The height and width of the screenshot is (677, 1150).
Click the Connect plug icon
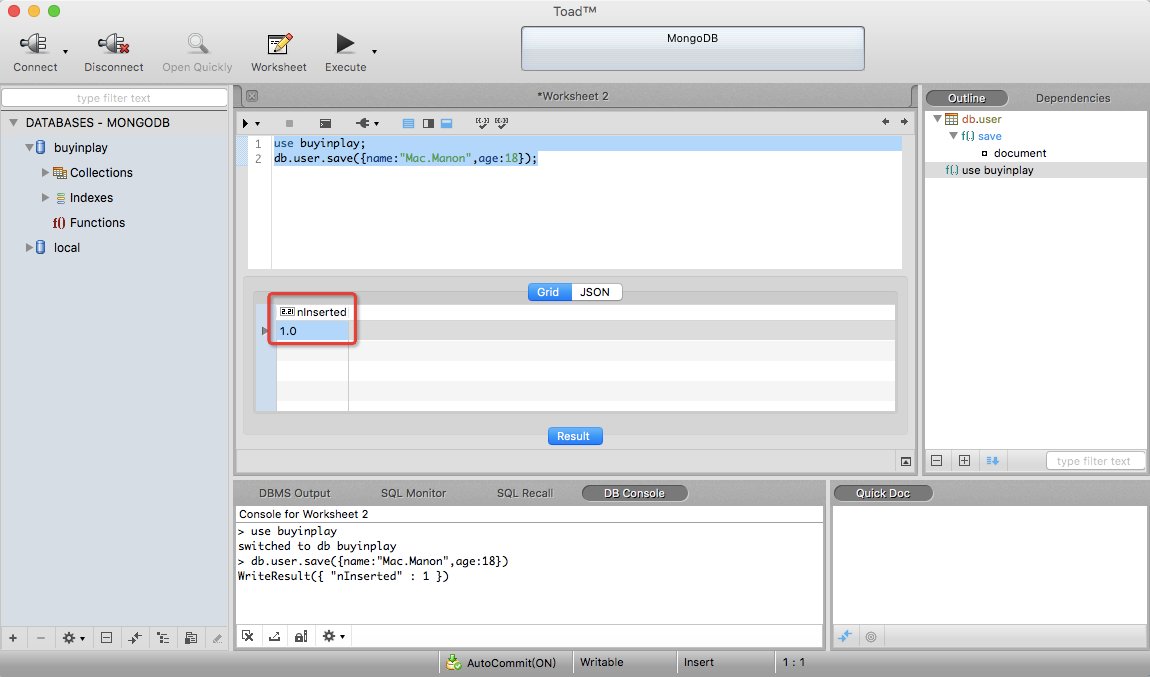coord(34,44)
